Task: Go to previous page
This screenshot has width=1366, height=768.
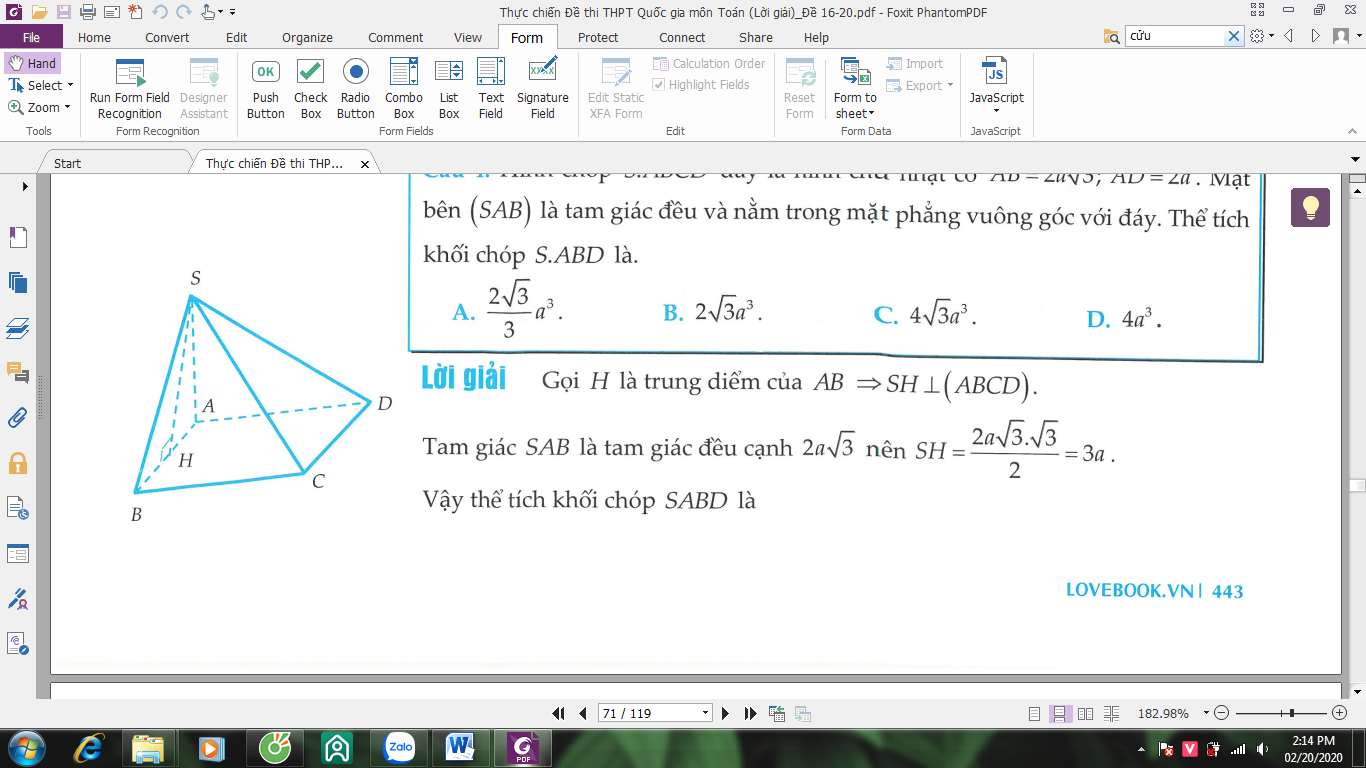Action: (583, 713)
